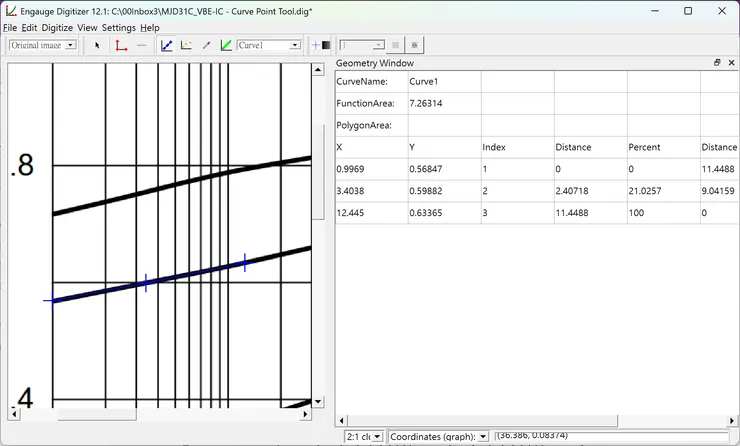
Task: Select the Color Picker tool
Action: [x=206, y=45]
